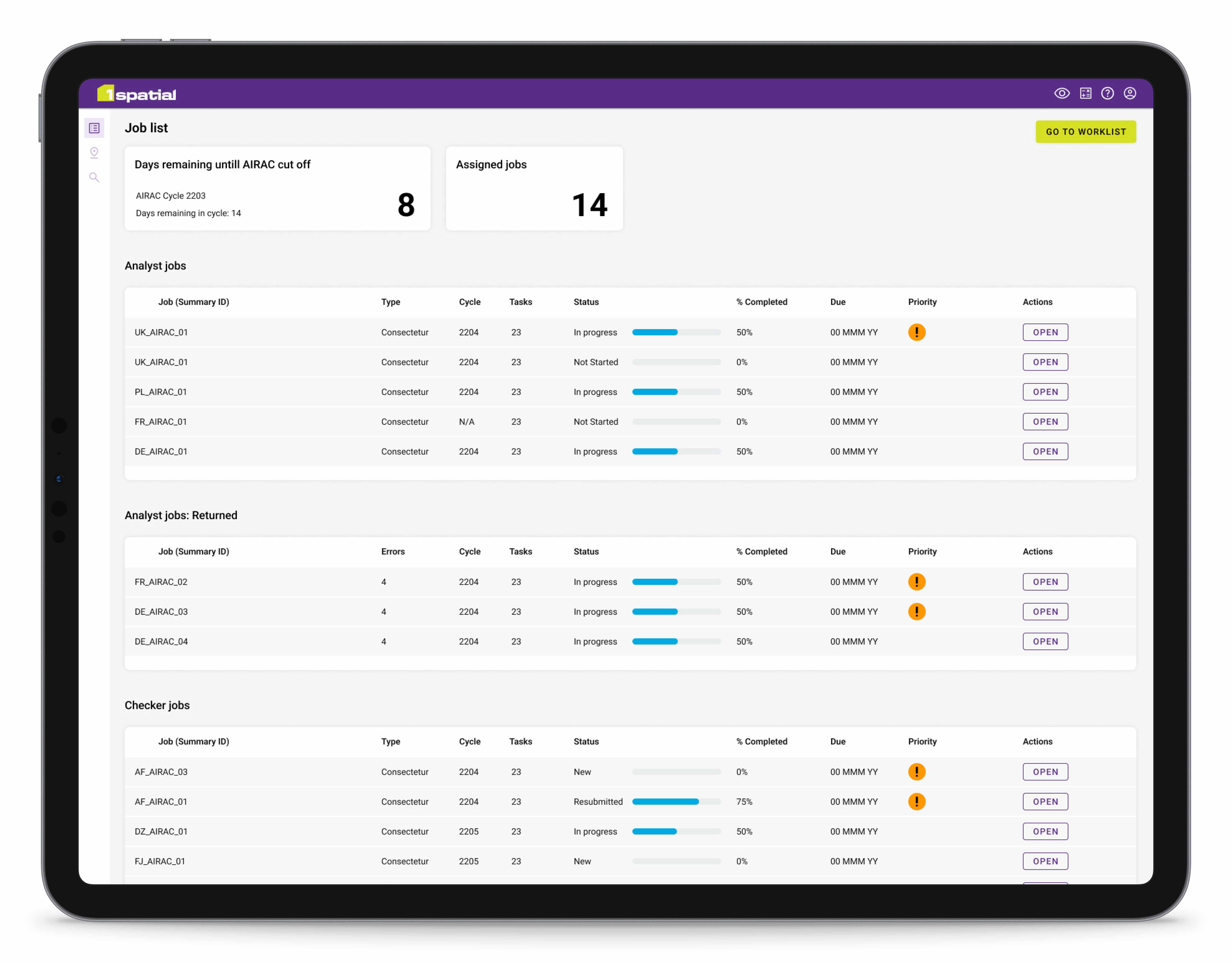Click priority warning icon for FR_AIRAC_02
This screenshot has width=1232, height=963.
(x=917, y=582)
